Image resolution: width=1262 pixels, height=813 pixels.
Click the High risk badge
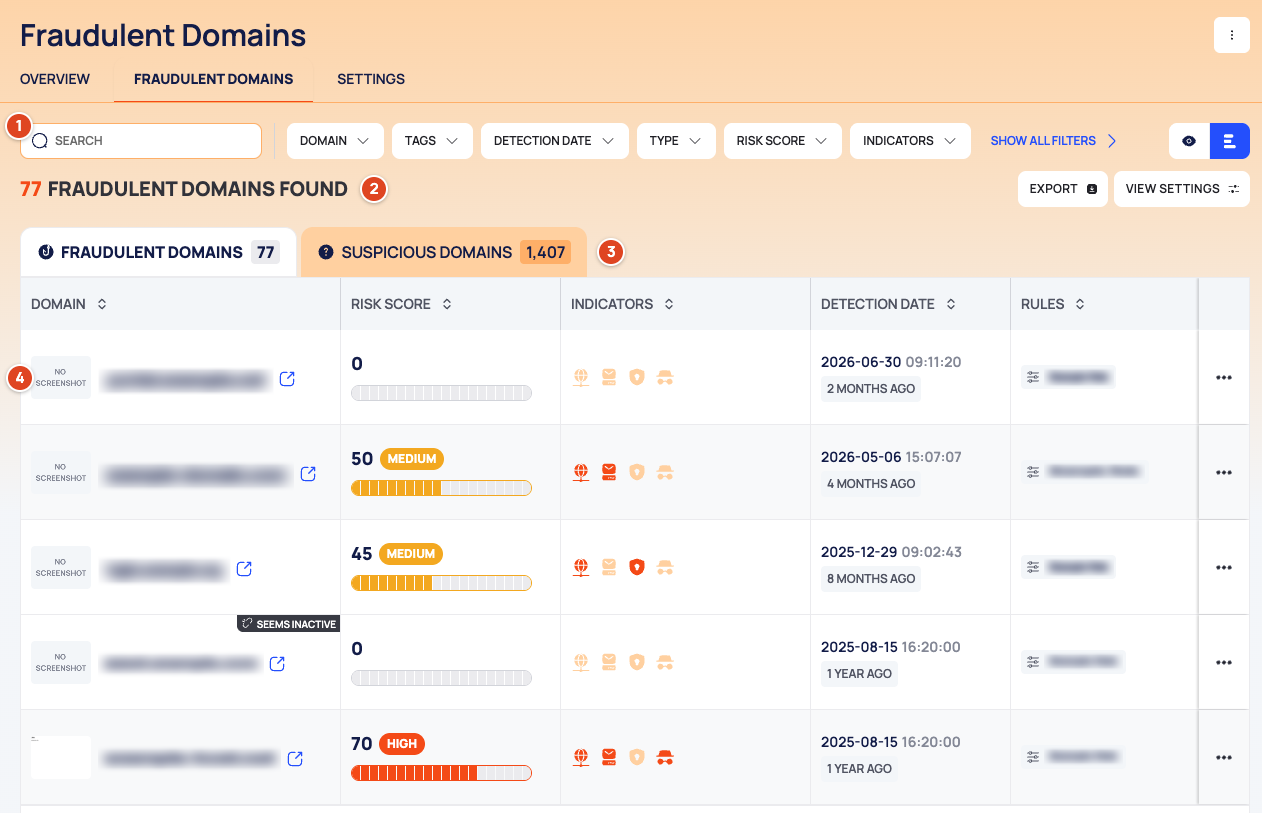pos(402,744)
